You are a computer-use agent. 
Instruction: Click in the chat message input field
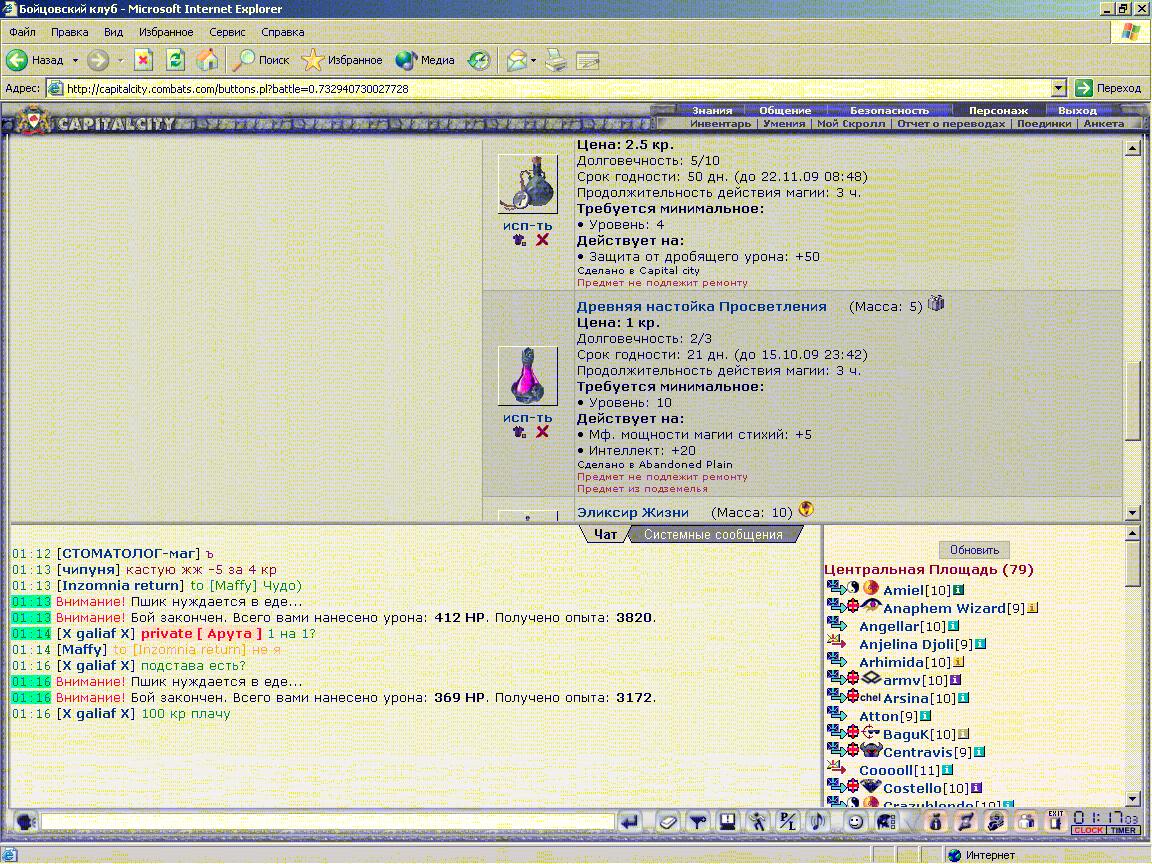click(327, 822)
